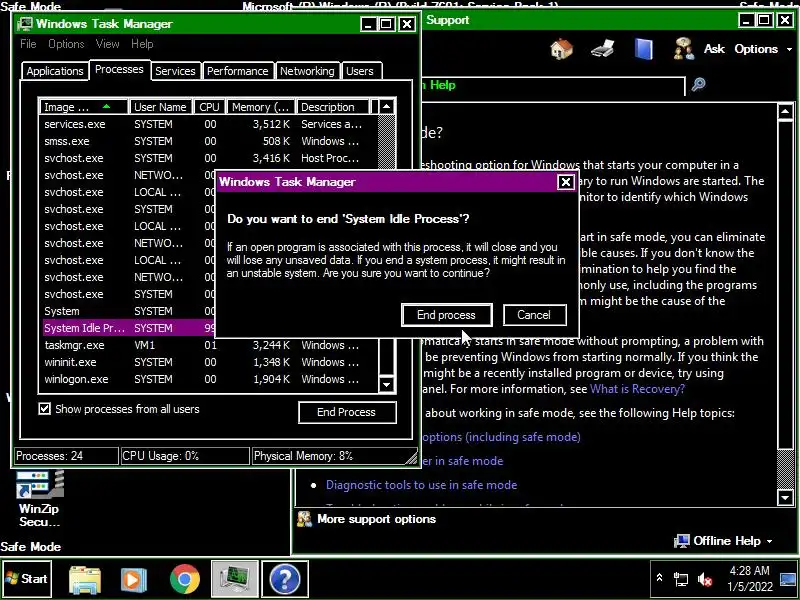Open the Offline Help dropdown
This screenshot has height=600, width=800.
(723, 541)
